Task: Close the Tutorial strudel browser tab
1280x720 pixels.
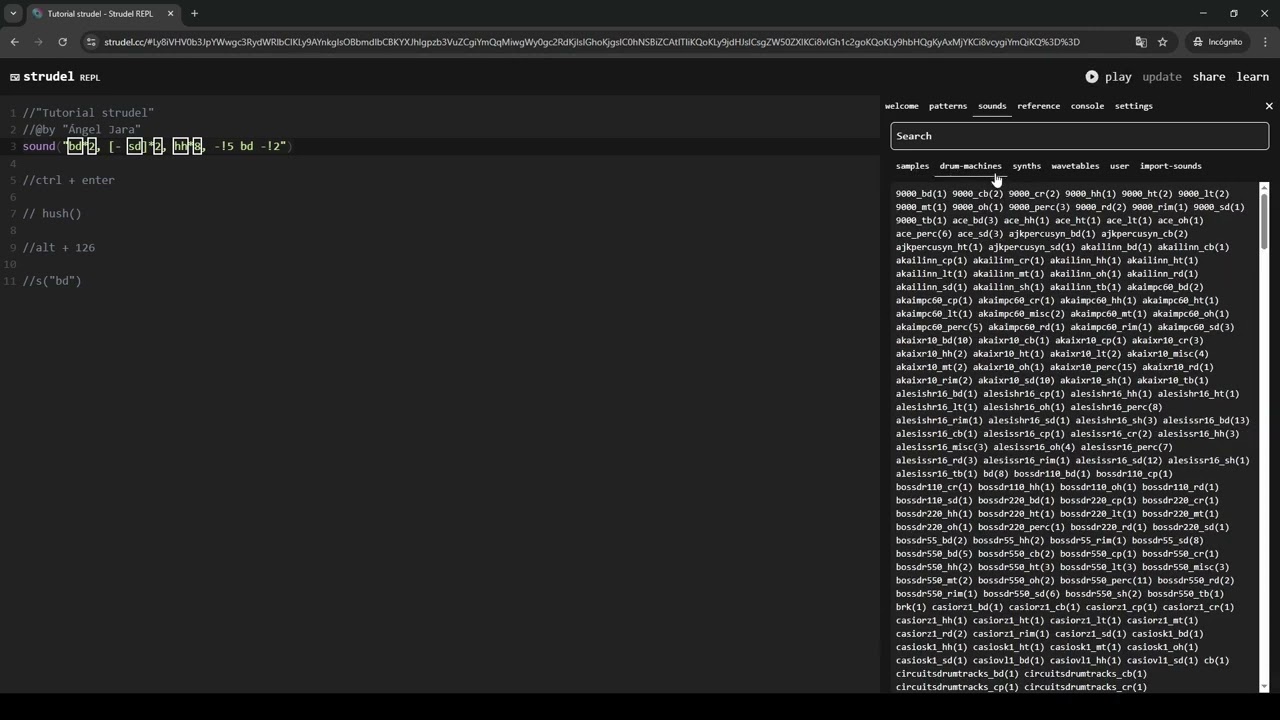Action: [170, 14]
